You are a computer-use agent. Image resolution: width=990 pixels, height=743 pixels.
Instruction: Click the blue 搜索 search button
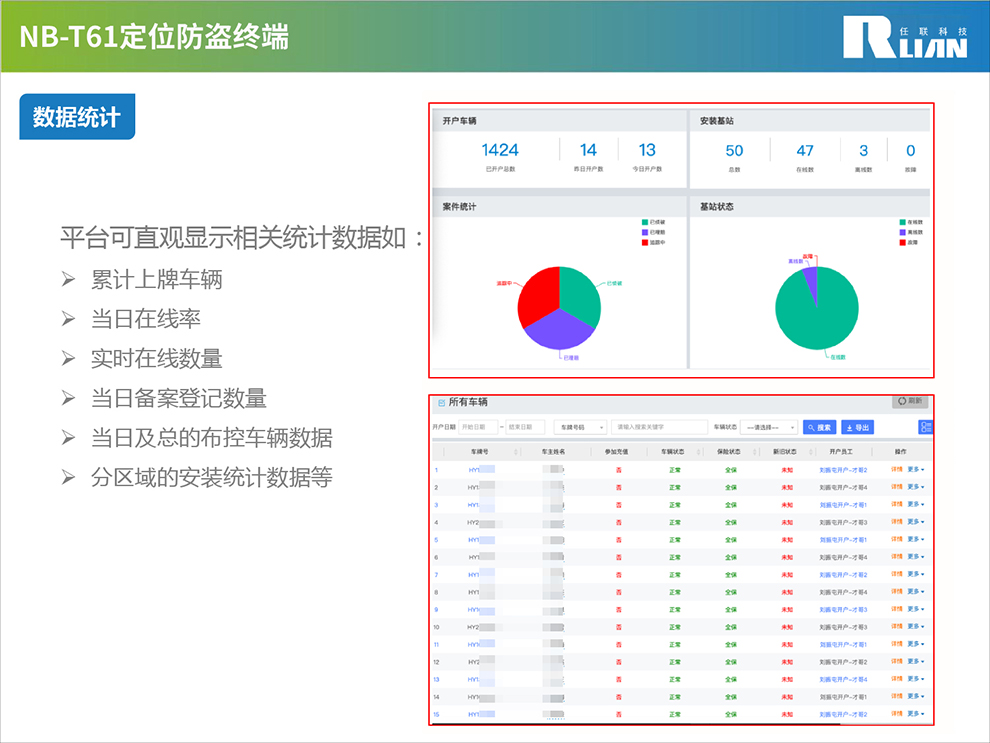click(x=819, y=427)
